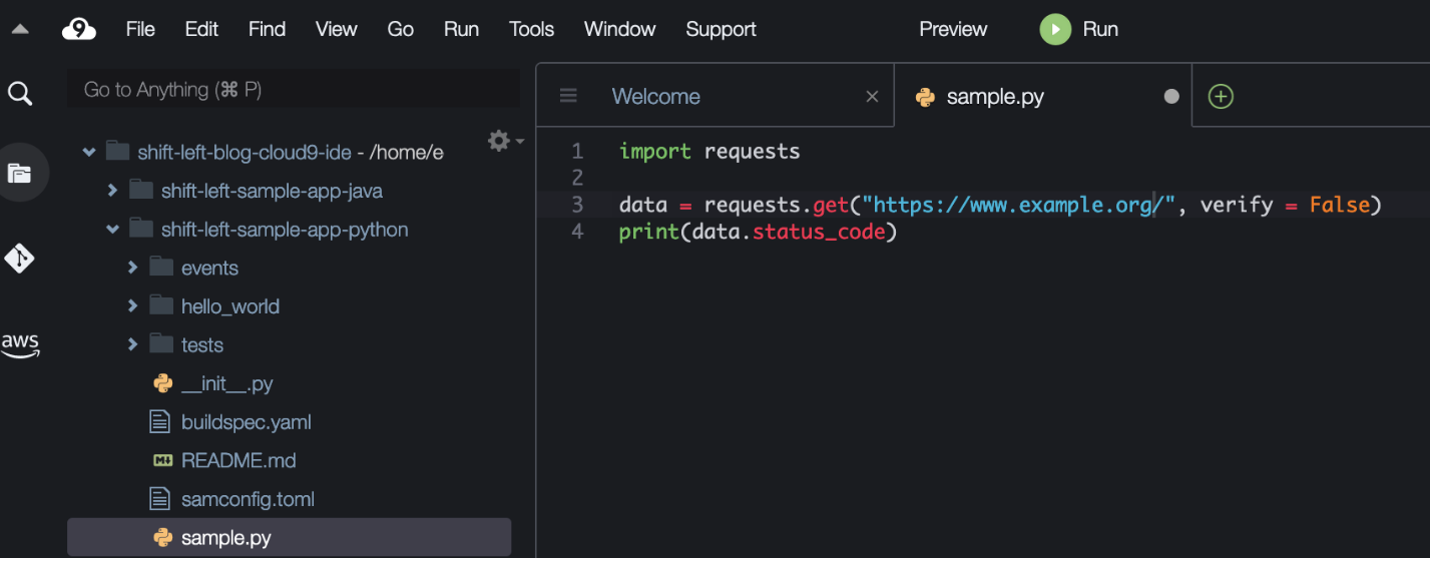Open the AWS Toolkit sidebar icon

tap(20, 346)
